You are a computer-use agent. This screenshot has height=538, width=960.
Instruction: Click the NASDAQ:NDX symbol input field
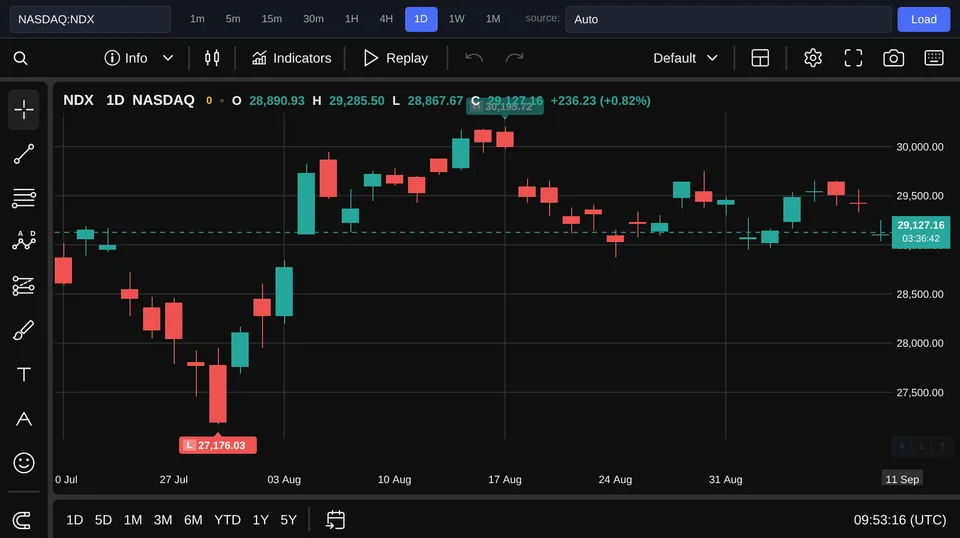(x=90, y=19)
